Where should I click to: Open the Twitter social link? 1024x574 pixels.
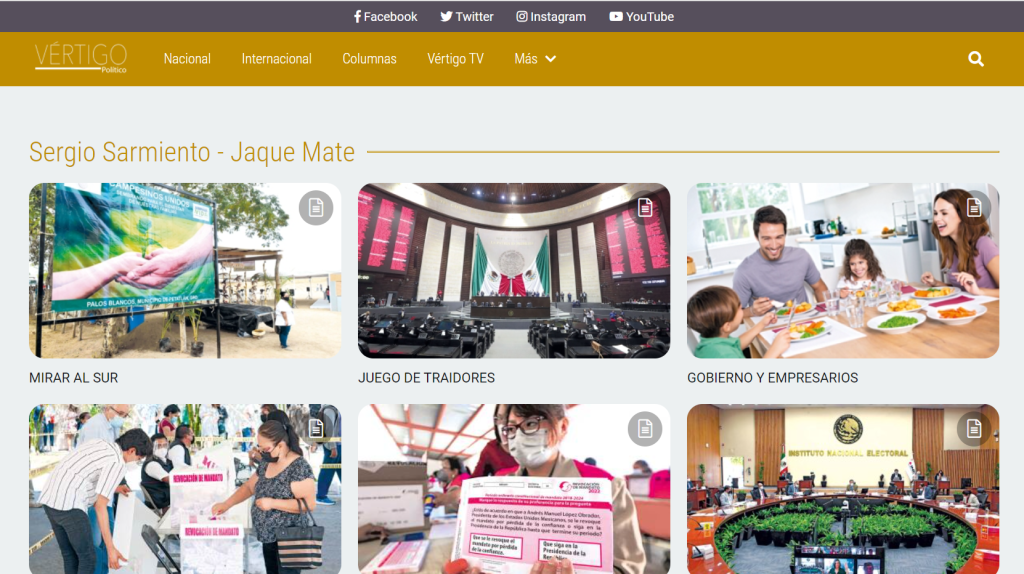(x=466, y=16)
